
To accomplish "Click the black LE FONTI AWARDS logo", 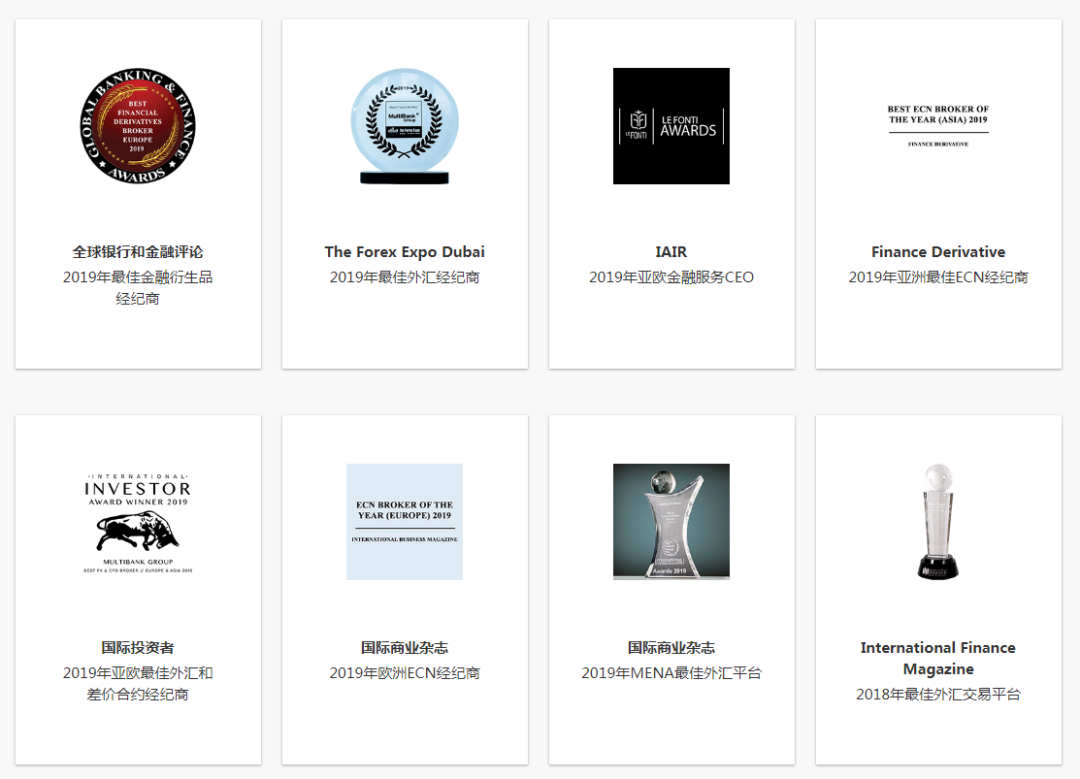I will pyautogui.click(x=671, y=125).
